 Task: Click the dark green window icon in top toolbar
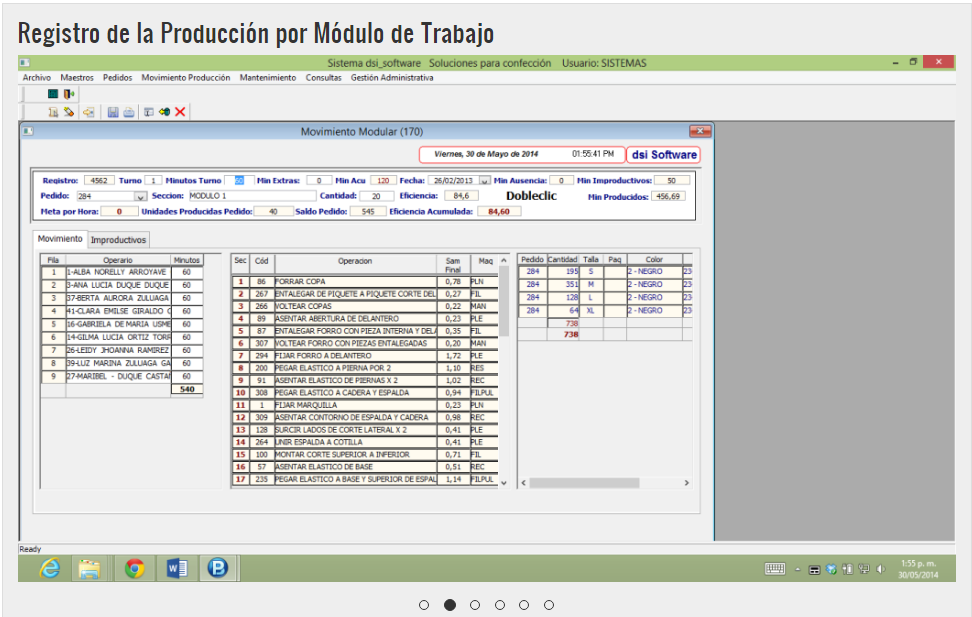click(53, 94)
